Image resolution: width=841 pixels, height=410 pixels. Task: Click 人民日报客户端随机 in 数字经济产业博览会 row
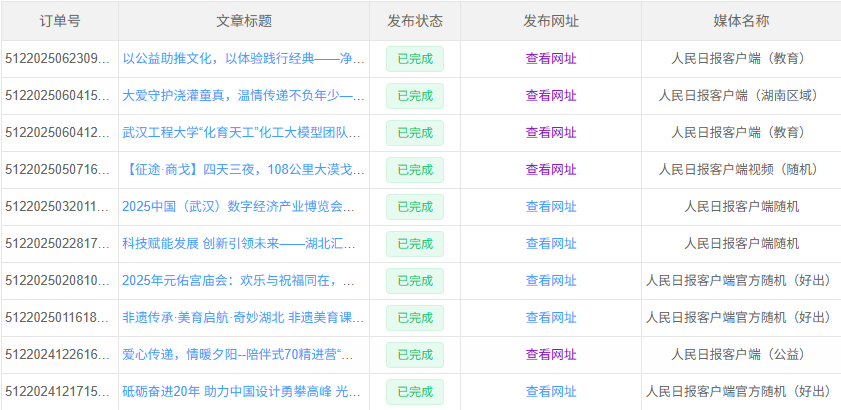(x=741, y=207)
